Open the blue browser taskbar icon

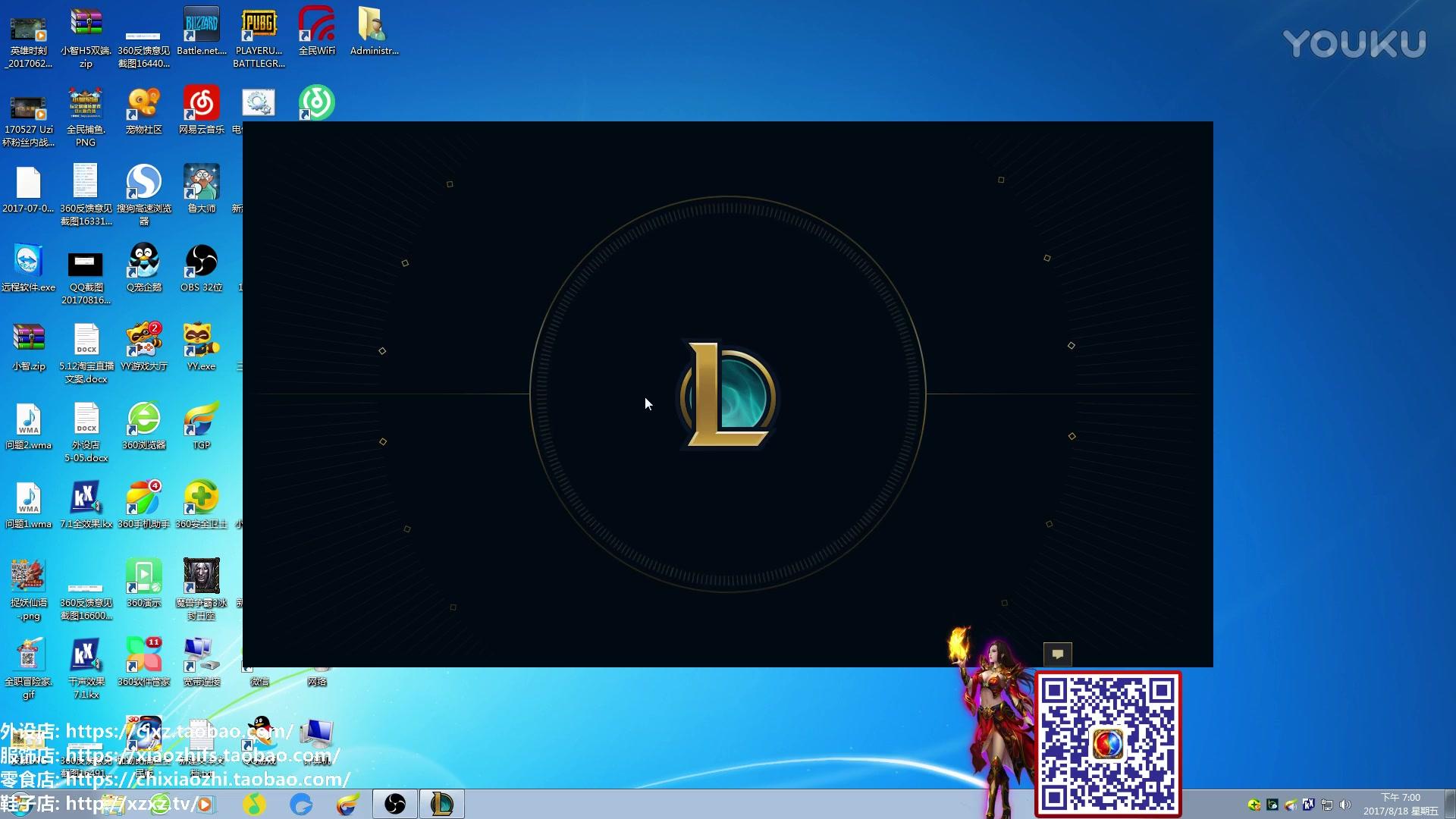coord(301,804)
